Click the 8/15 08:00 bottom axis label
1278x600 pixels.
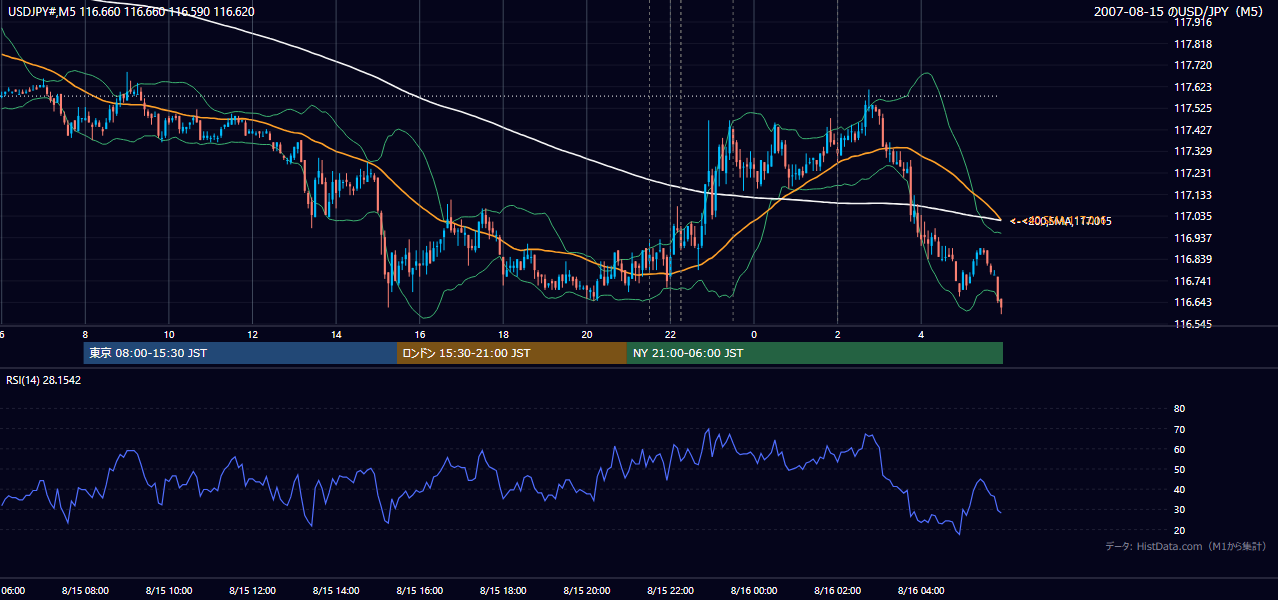[85, 590]
